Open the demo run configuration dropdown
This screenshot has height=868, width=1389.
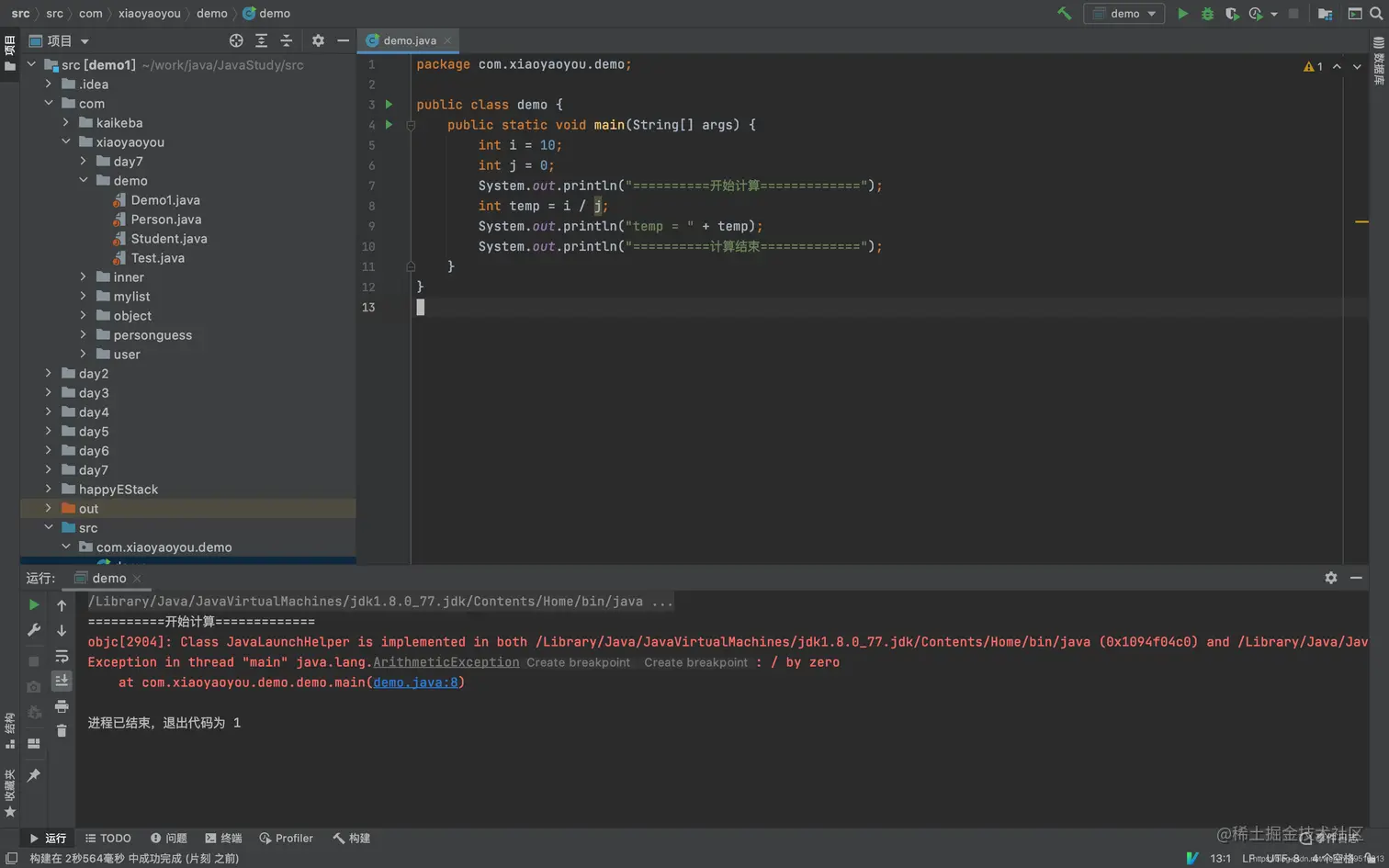pyautogui.click(x=1124, y=14)
